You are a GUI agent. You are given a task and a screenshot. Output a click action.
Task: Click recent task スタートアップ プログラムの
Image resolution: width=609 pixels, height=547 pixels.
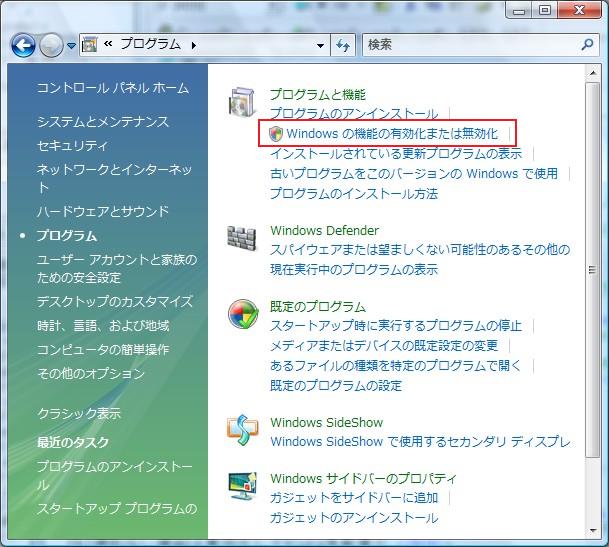point(117,509)
